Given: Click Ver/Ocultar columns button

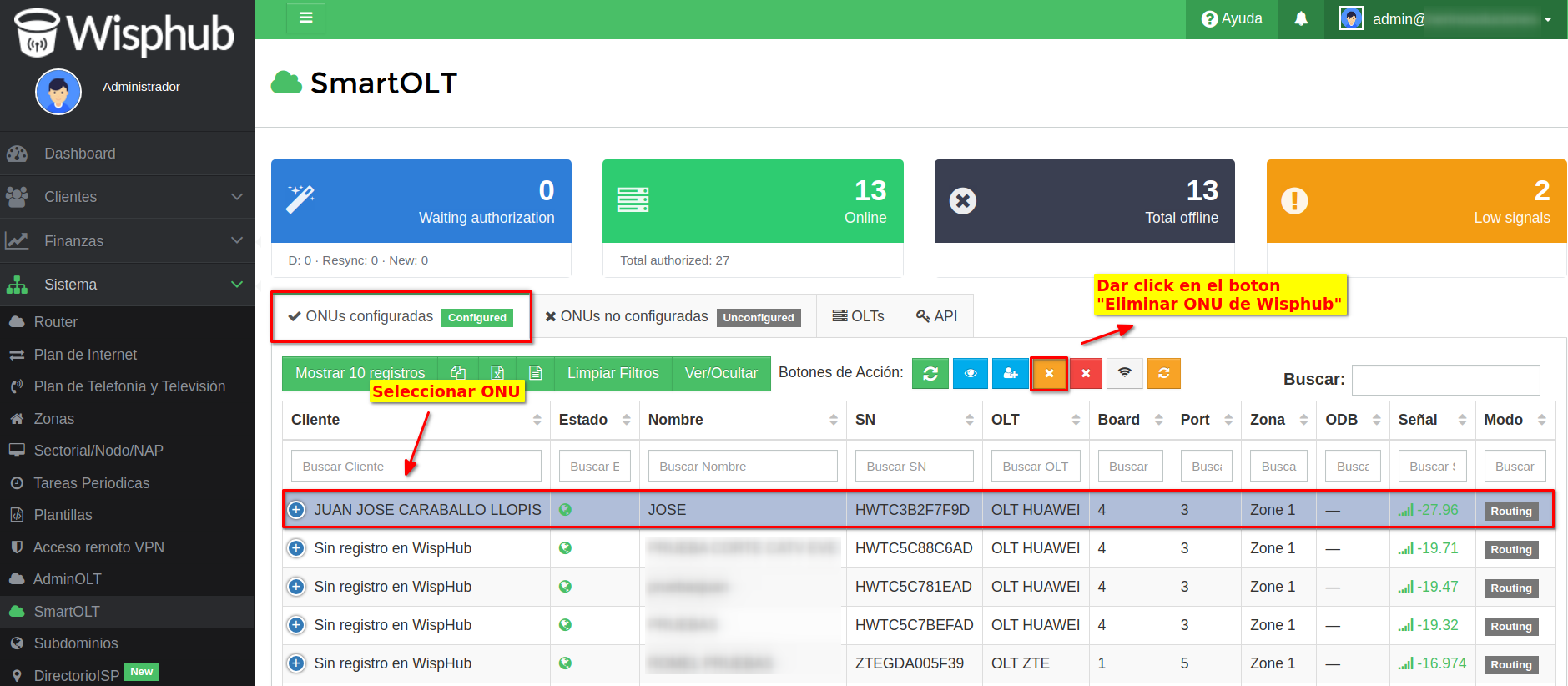Looking at the screenshot, I should (721, 373).
